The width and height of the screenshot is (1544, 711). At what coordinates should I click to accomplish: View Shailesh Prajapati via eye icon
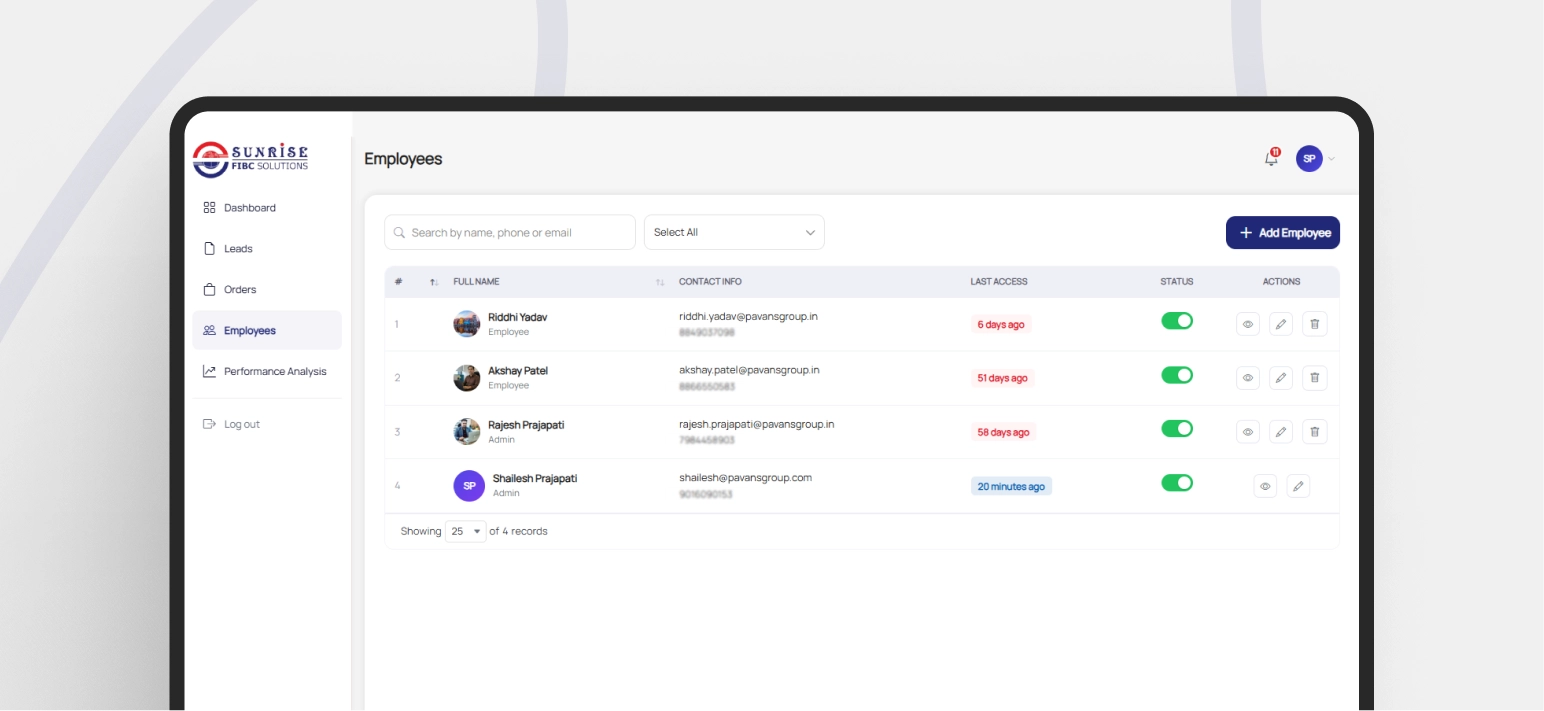pyautogui.click(x=1265, y=486)
